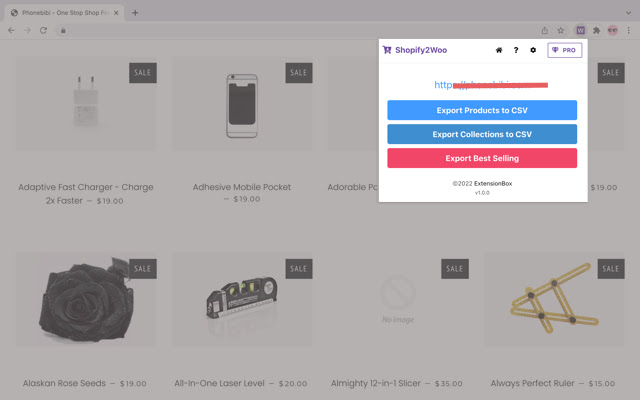The width and height of the screenshot is (640, 400).
Task: Open the Always Perfect Ruler image
Action: (x=554, y=300)
